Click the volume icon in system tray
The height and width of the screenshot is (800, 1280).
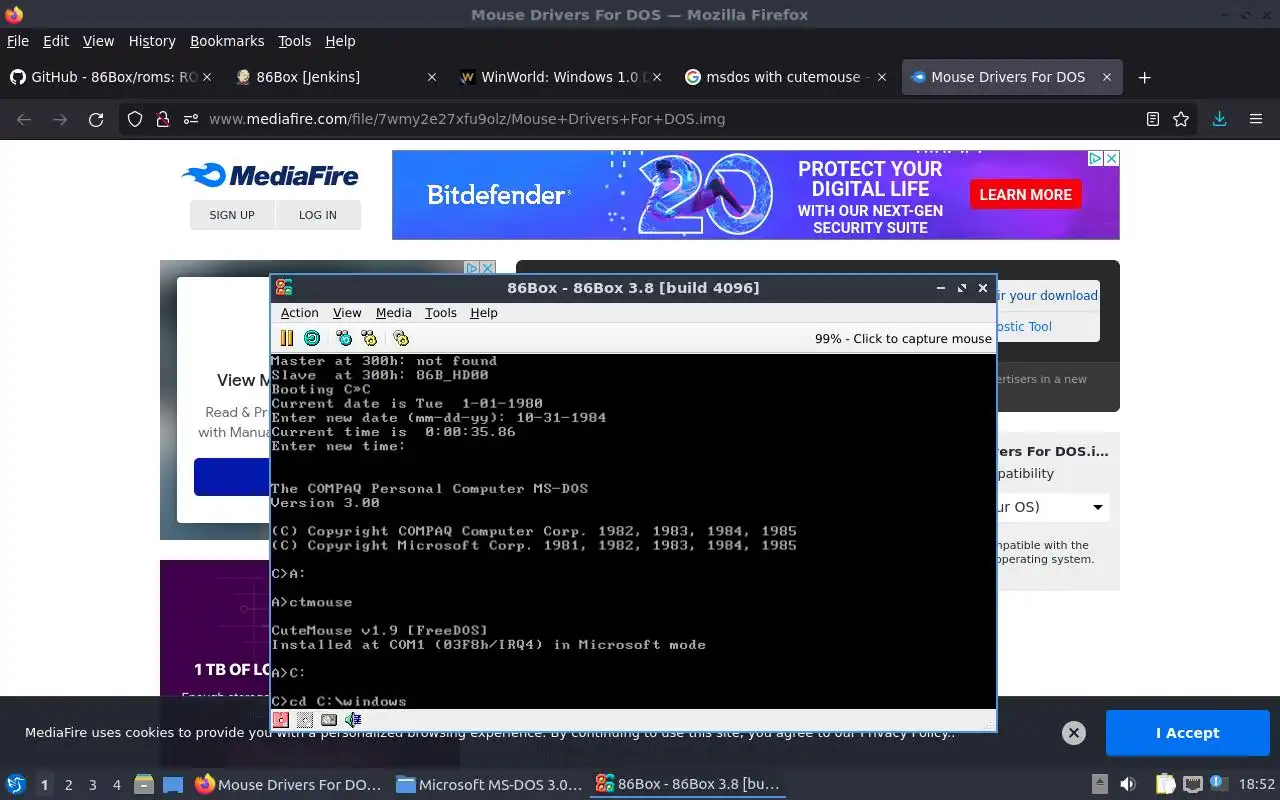[1128, 785]
